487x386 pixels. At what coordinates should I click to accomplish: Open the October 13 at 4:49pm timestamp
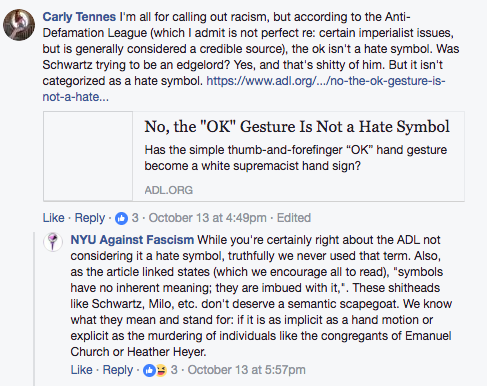207,218
